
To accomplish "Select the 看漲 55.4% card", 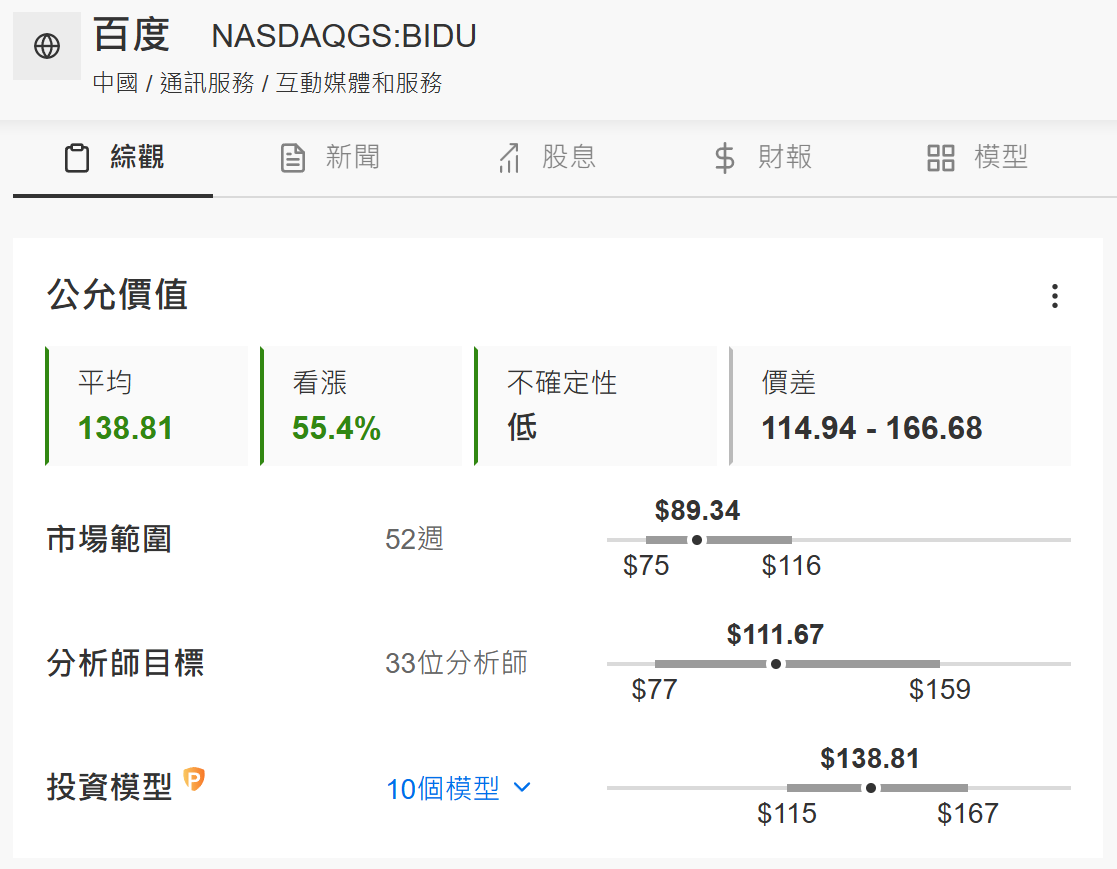I will click(361, 406).
